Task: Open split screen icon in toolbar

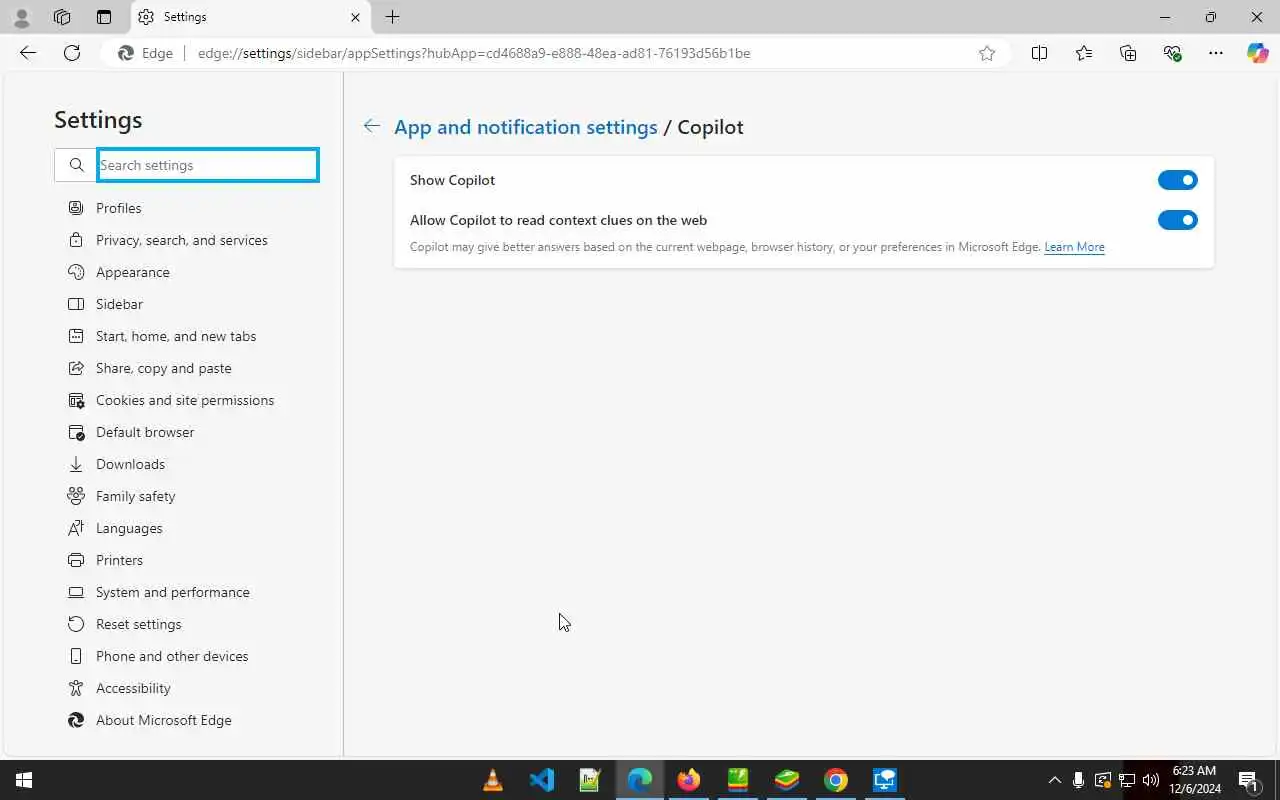Action: click(1039, 53)
